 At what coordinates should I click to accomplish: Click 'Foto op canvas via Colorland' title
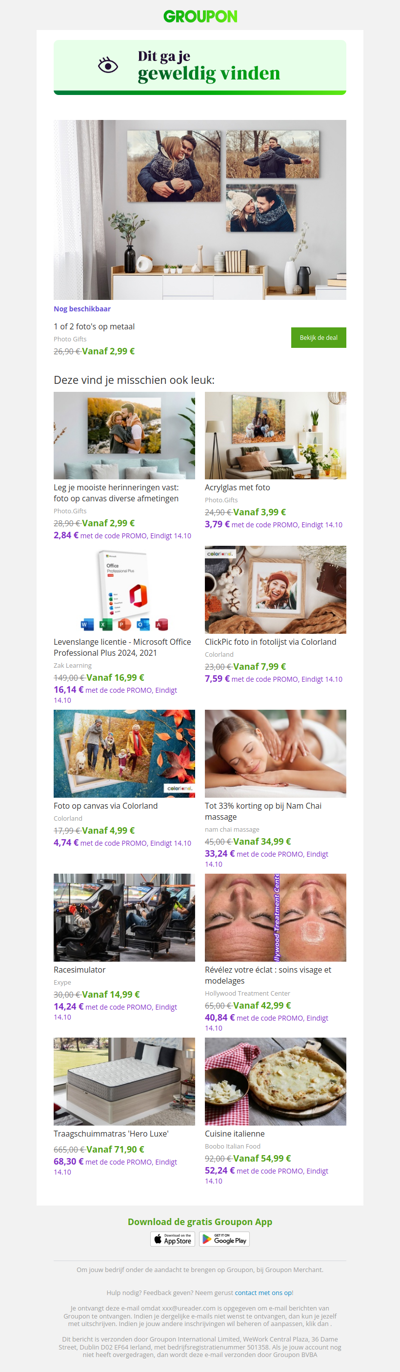(106, 806)
